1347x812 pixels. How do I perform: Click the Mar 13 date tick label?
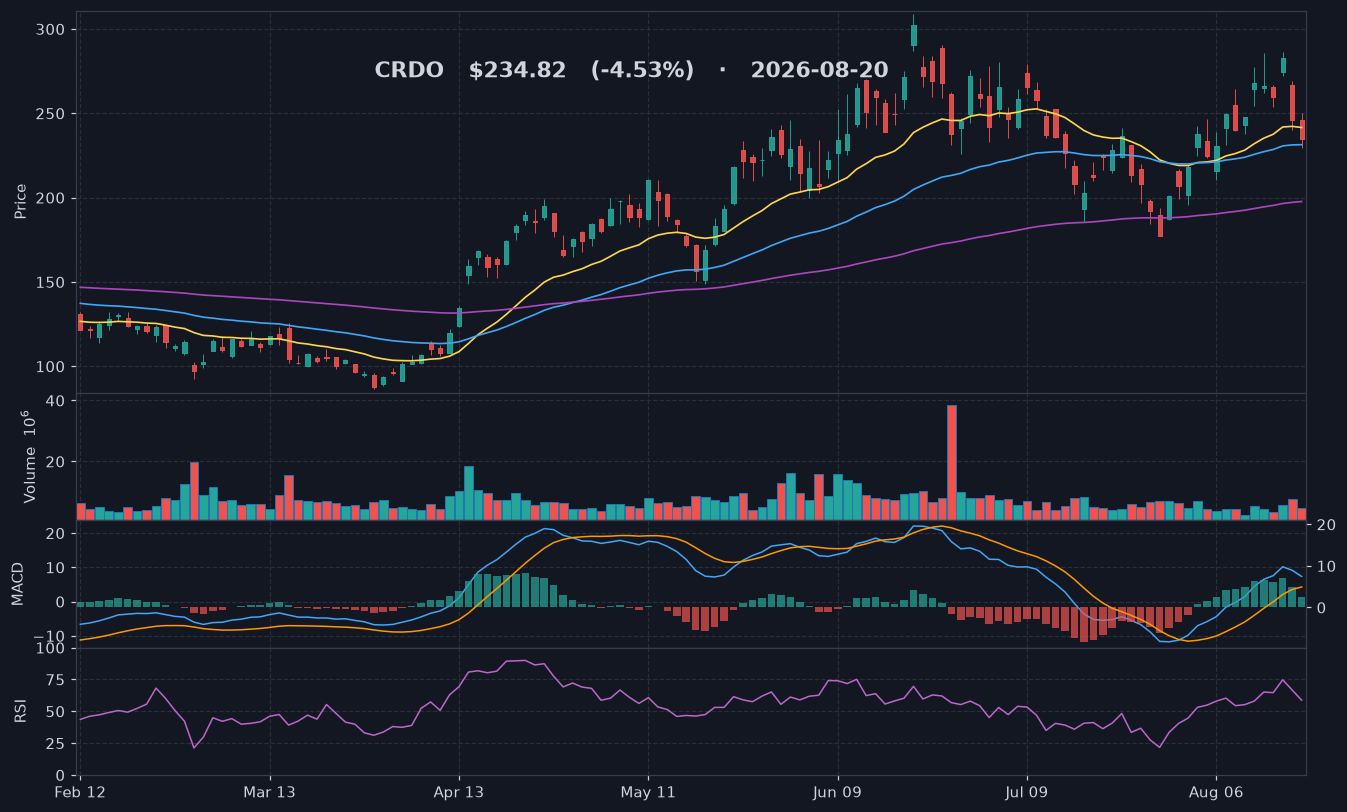point(271,792)
